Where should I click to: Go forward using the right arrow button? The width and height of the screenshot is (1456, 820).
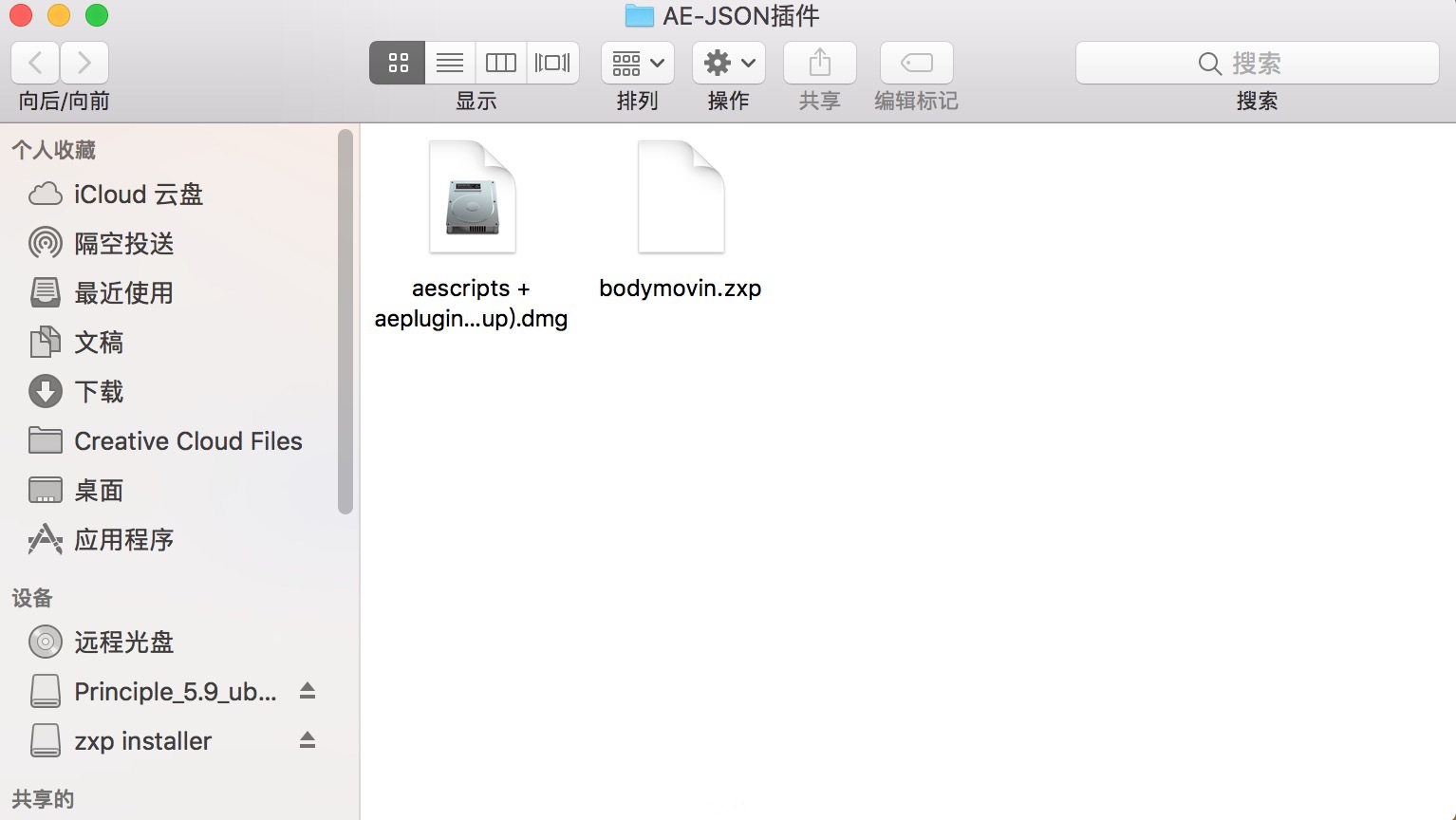point(84,63)
